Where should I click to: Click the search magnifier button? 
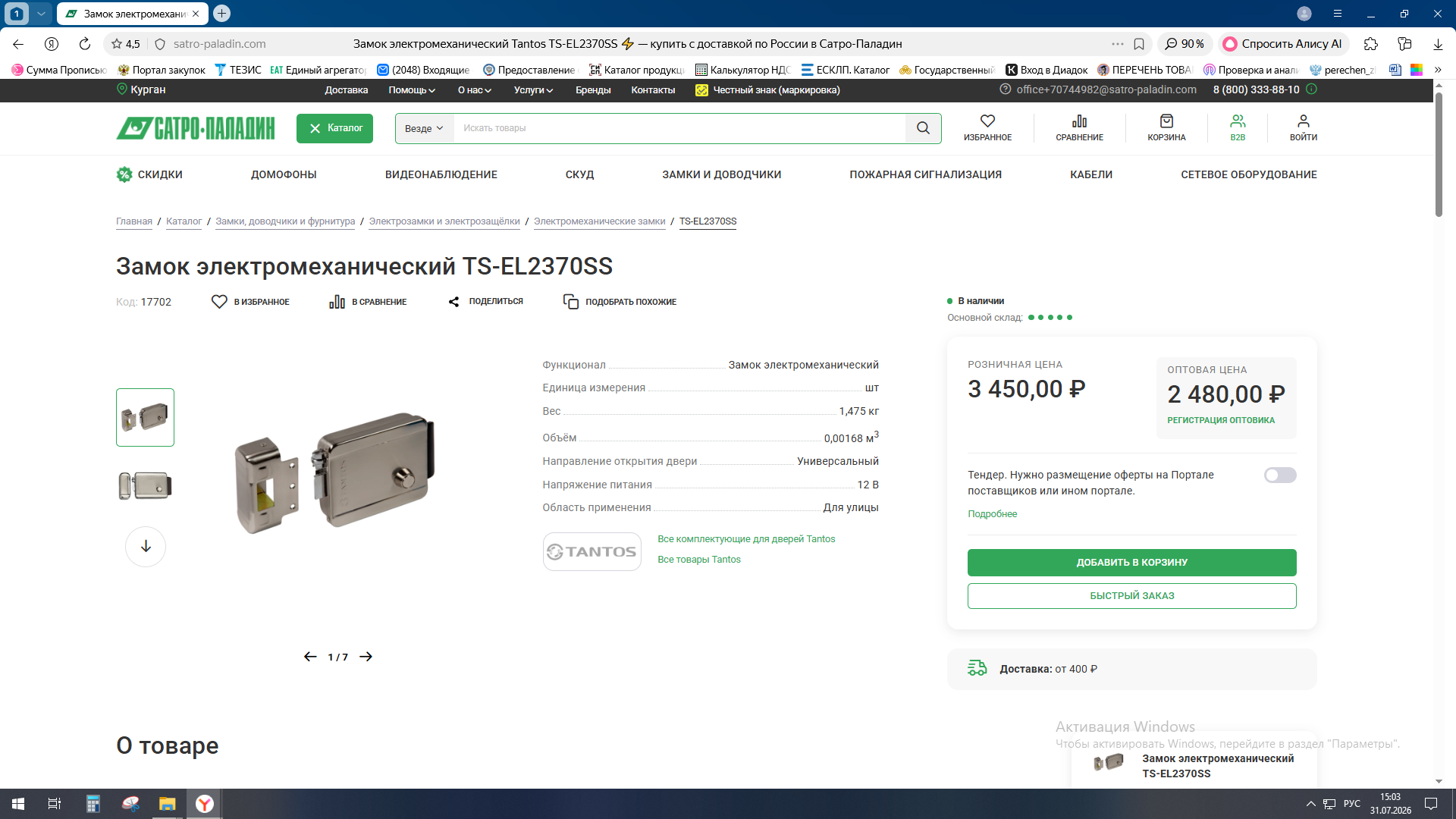[x=923, y=128]
